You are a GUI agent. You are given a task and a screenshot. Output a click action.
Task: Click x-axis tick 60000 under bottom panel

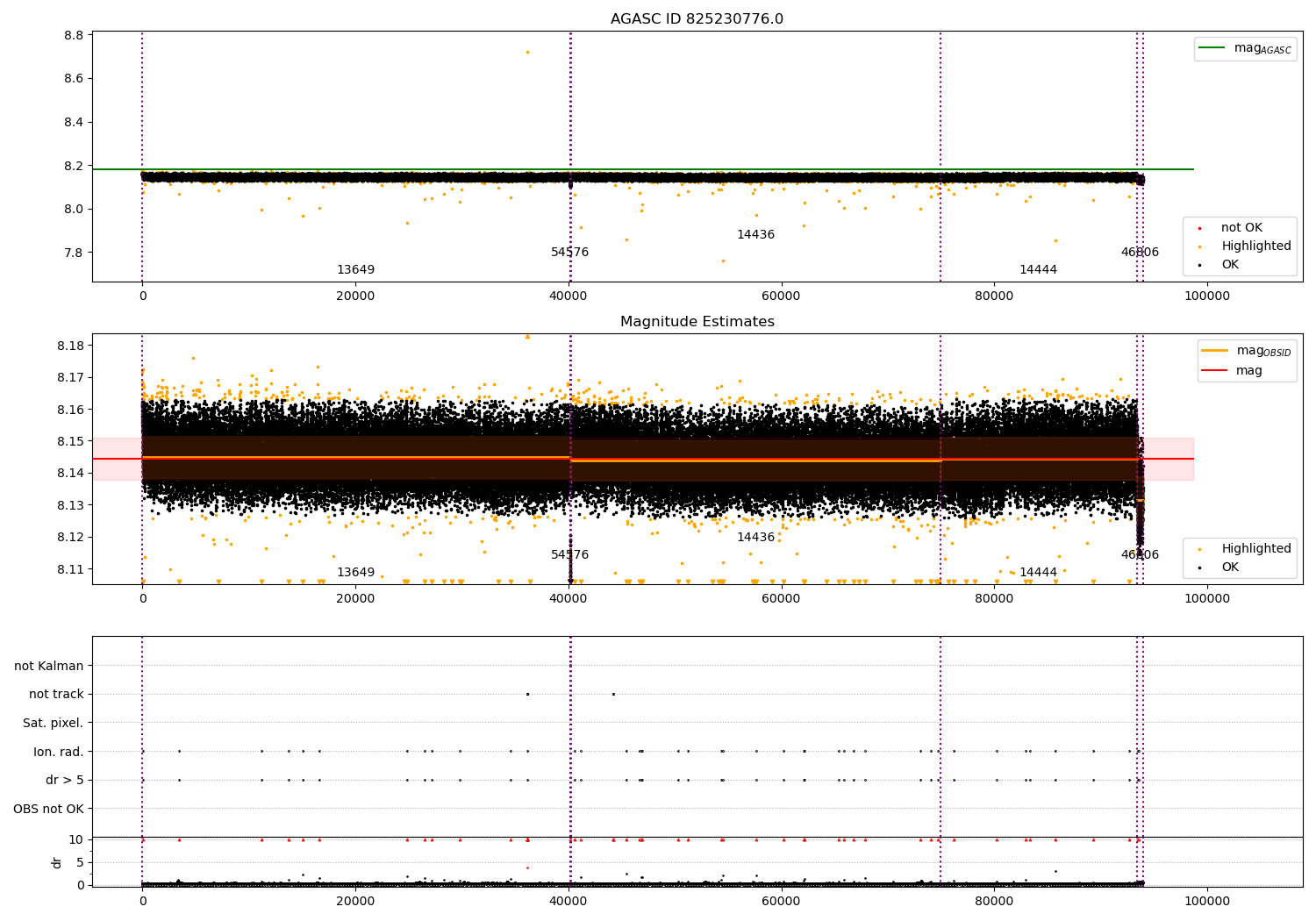[781, 901]
